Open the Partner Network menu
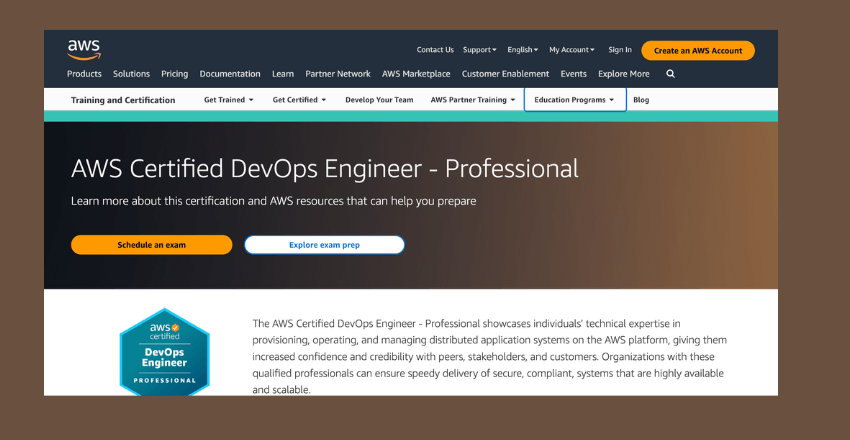The width and height of the screenshot is (850, 440). tap(338, 74)
